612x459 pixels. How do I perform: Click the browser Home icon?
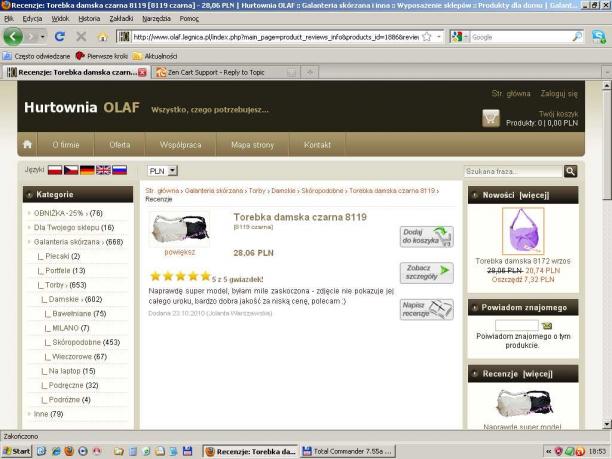tap(103, 37)
